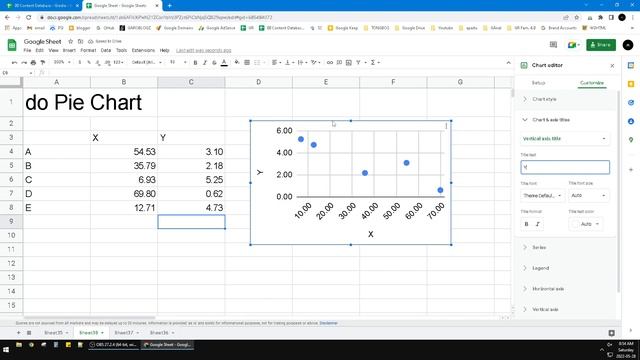640x360 pixels.
Task: Open the fill color picker
Action: 237,62
